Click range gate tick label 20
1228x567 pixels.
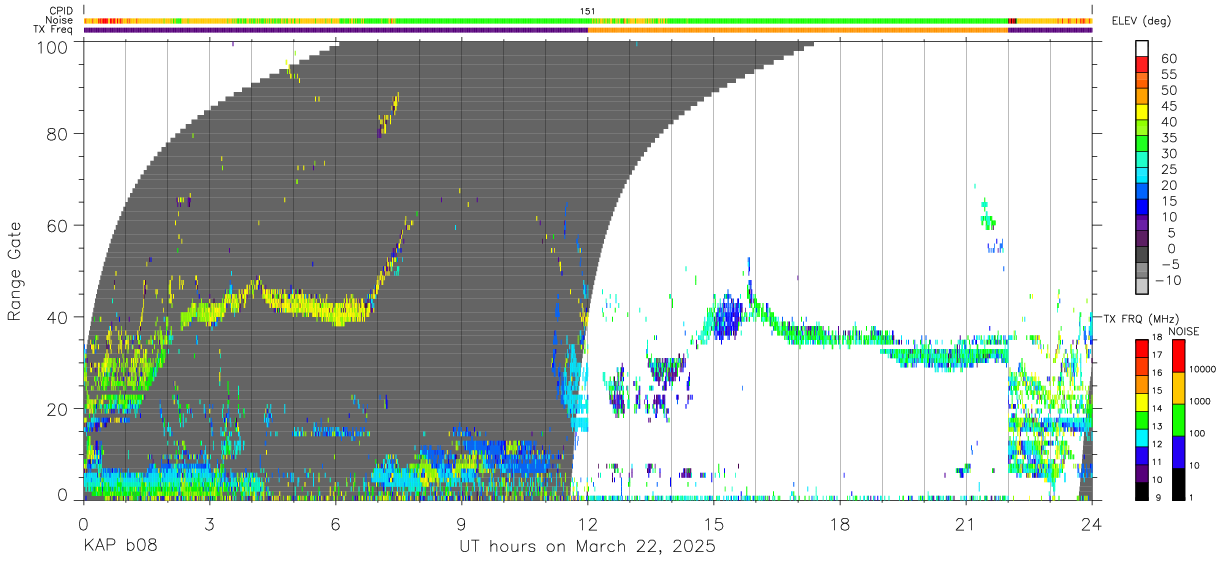60,409
